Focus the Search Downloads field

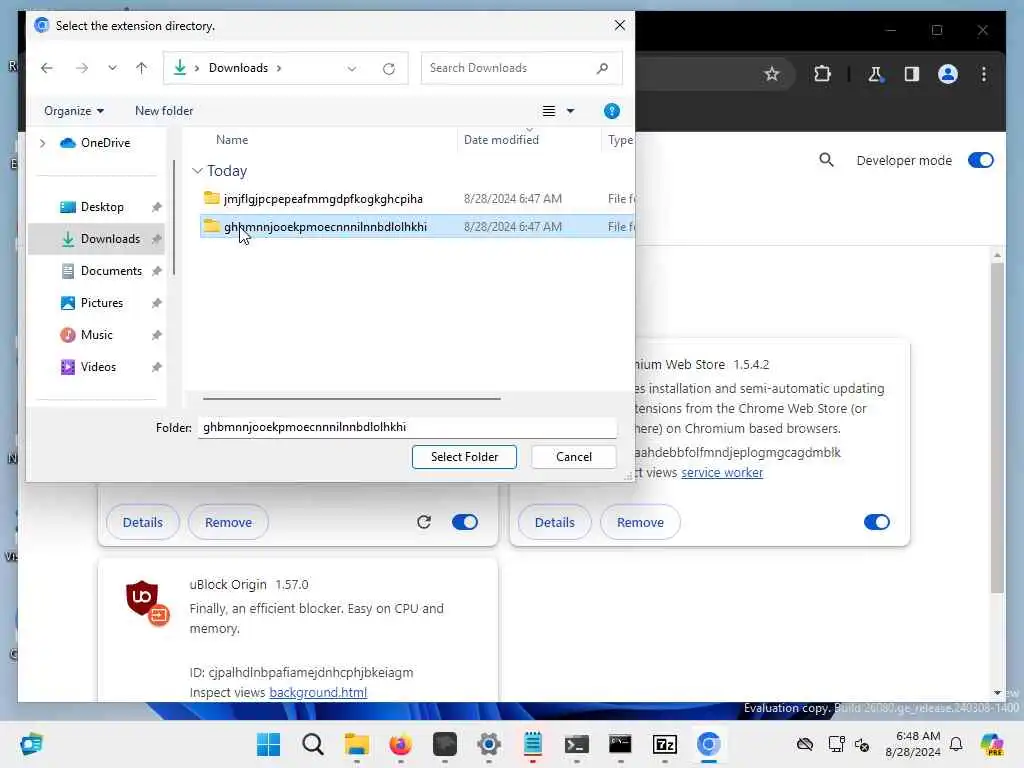521,68
